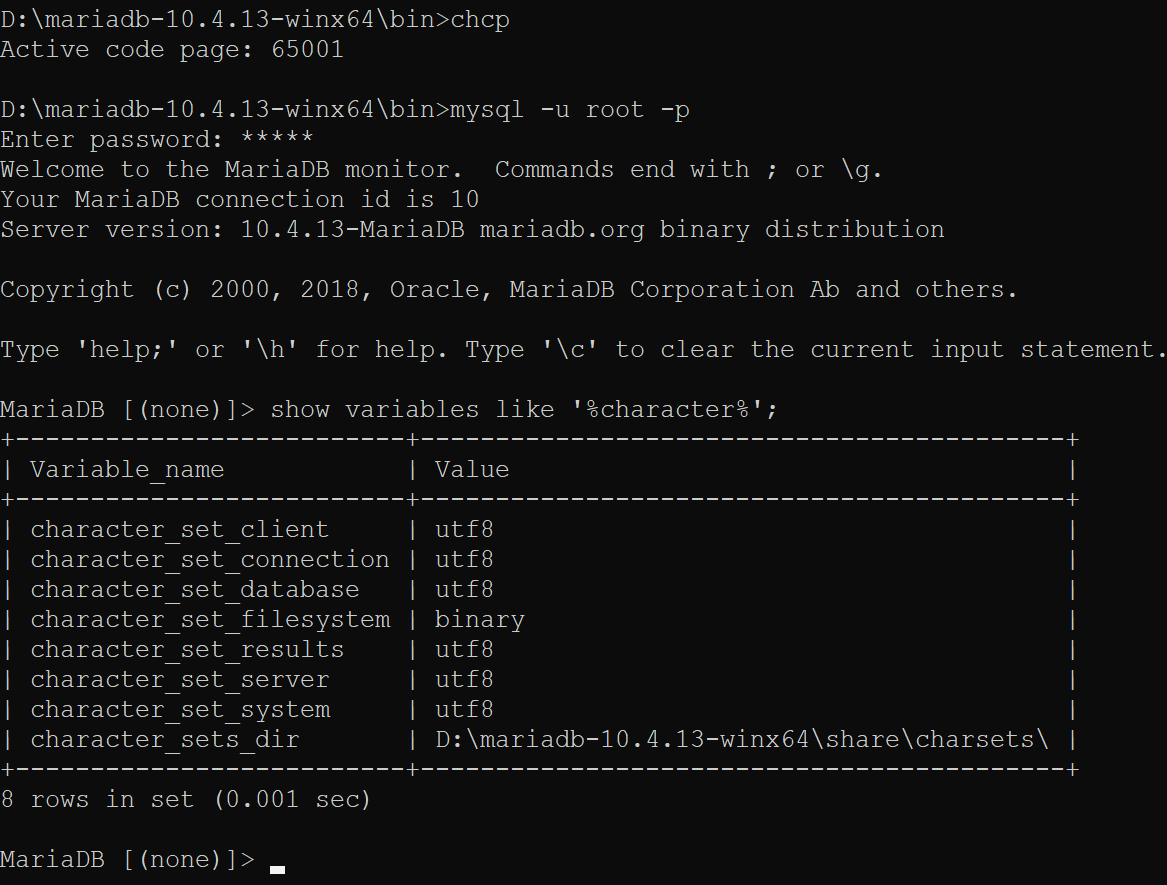This screenshot has height=885, width=1167.
Task: Click the connection id number 10
Action: [464, 199]
